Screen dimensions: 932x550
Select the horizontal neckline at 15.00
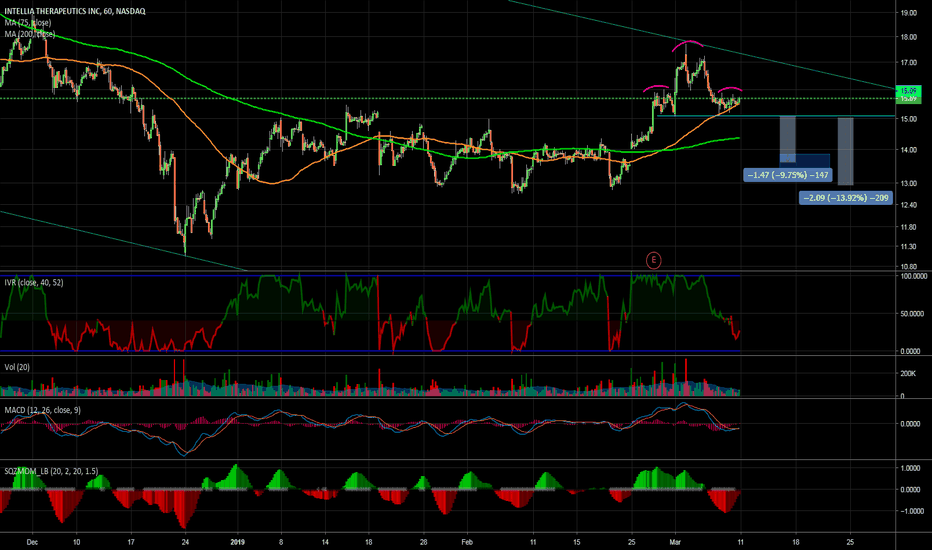pos(776,116)
